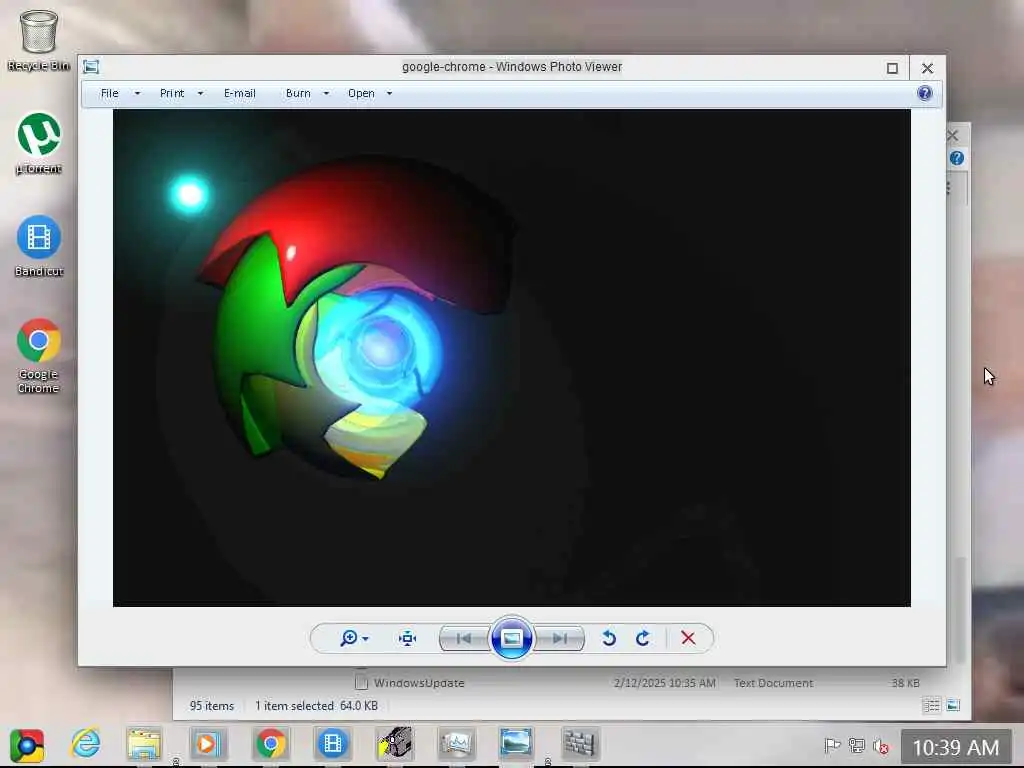The width and height of the screenshot is (1024, 768).
Task: Open the Print menu
Action: 172,93
